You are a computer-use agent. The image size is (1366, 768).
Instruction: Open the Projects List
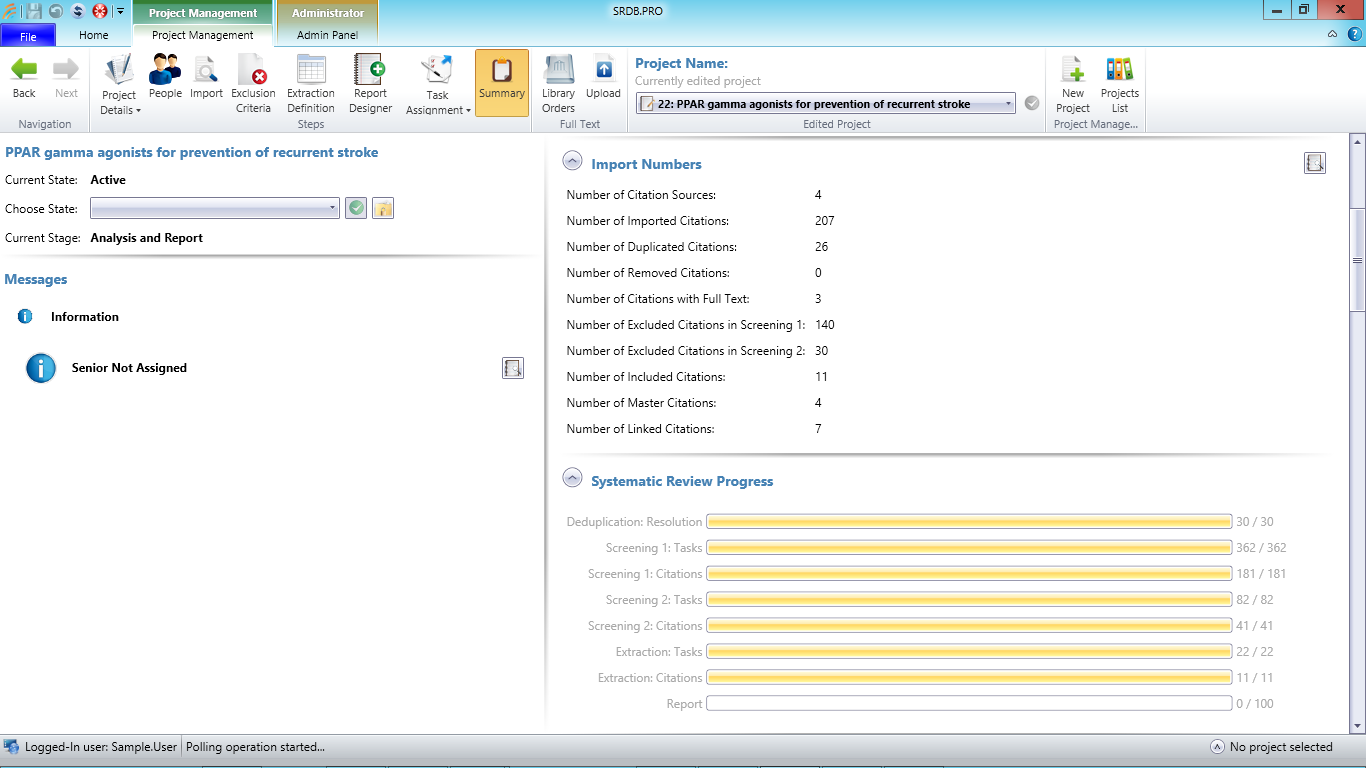pyautogui.click(x=1120, y=84)
